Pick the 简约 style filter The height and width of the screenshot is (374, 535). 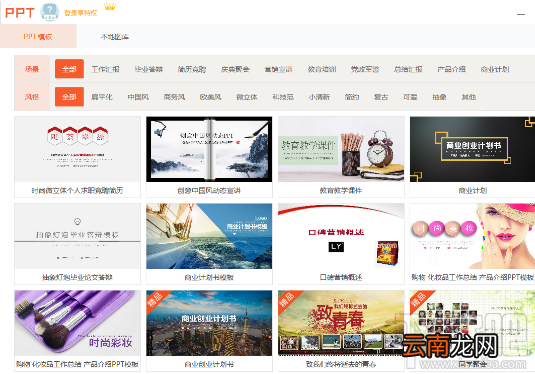(x=352, y=97)
